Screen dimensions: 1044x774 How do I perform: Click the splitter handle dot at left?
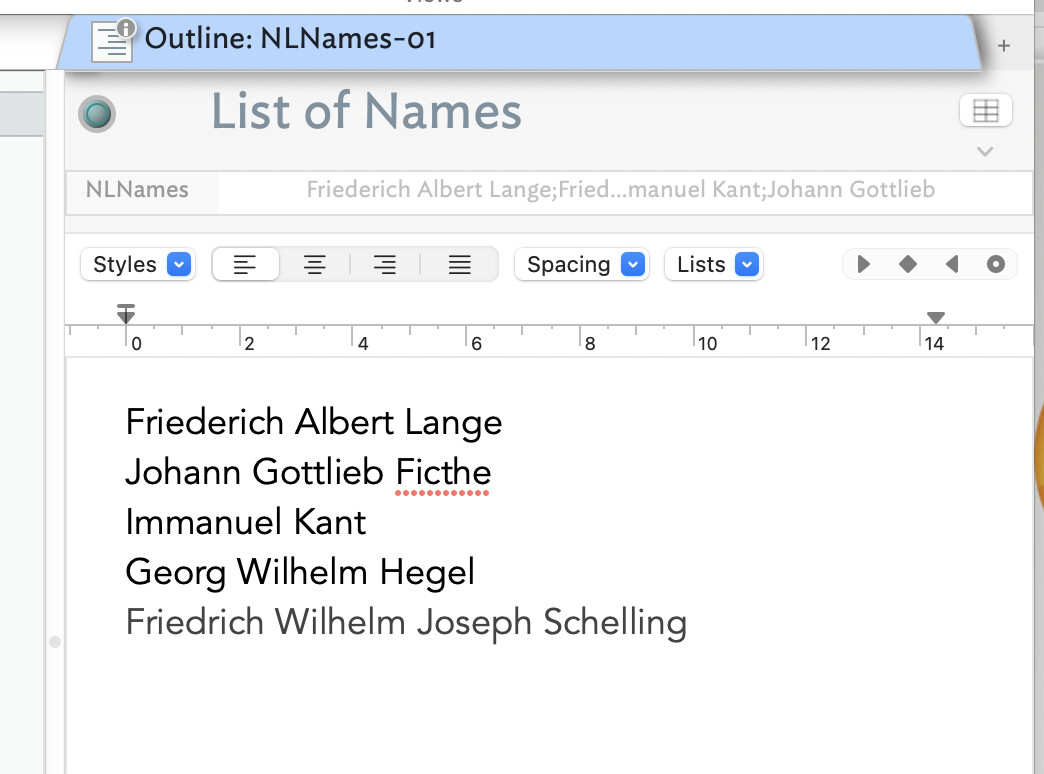55,642
